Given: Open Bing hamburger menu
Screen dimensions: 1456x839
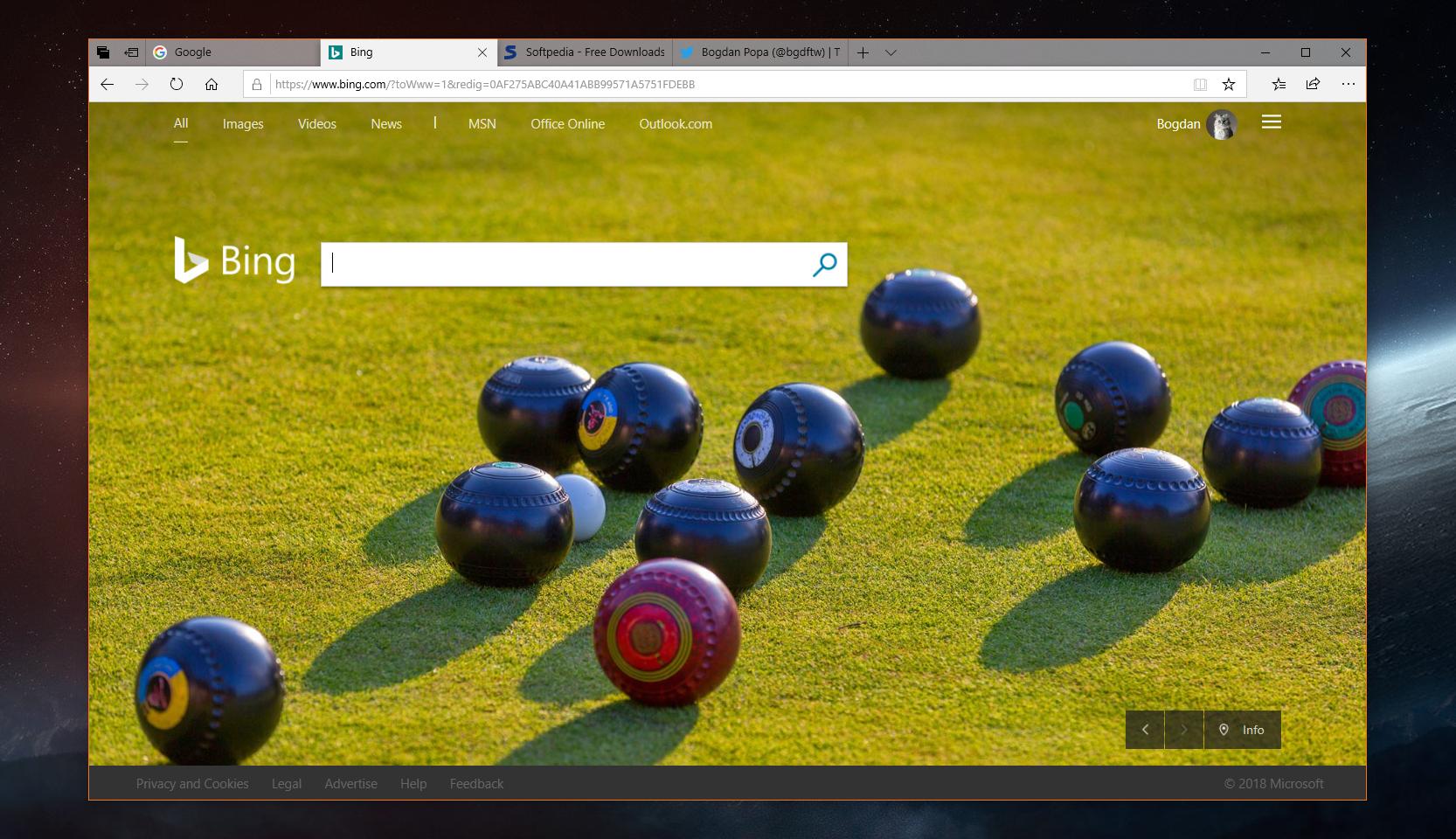Looking at the screenshot, I should (1272, 122).
